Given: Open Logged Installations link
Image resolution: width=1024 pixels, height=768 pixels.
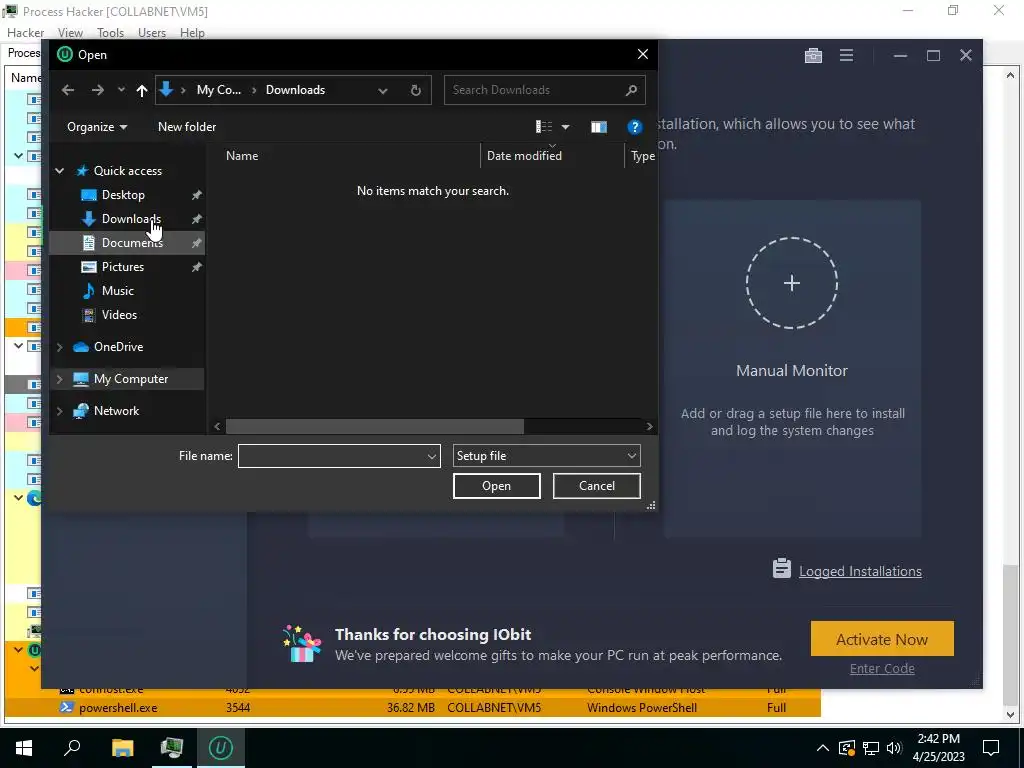Looking at the screenshot, I should [x=860, y=571].
